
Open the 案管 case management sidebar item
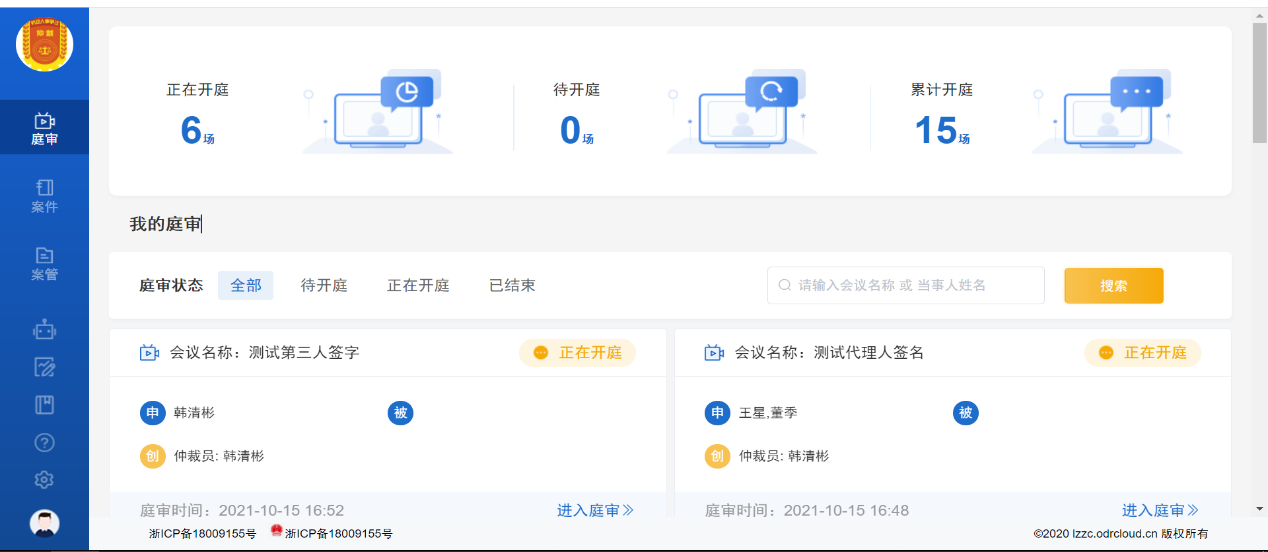(44, 264)
